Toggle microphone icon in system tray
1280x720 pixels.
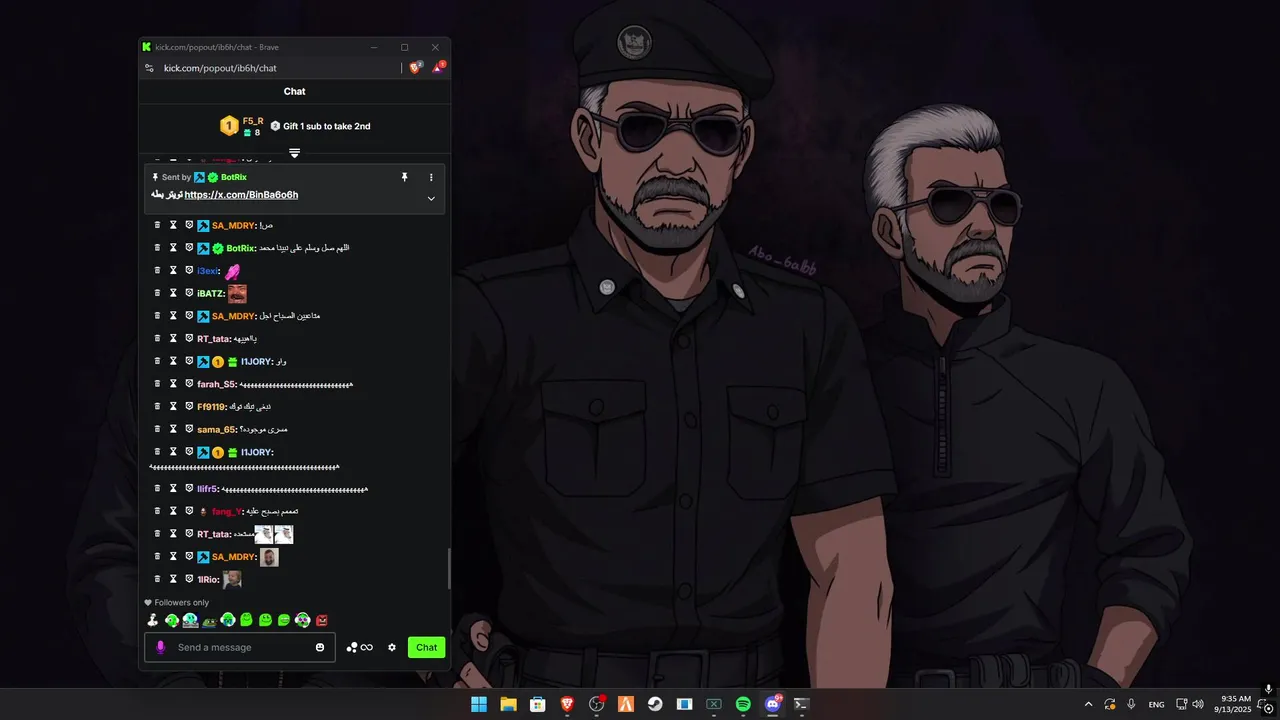[1131, 704]
